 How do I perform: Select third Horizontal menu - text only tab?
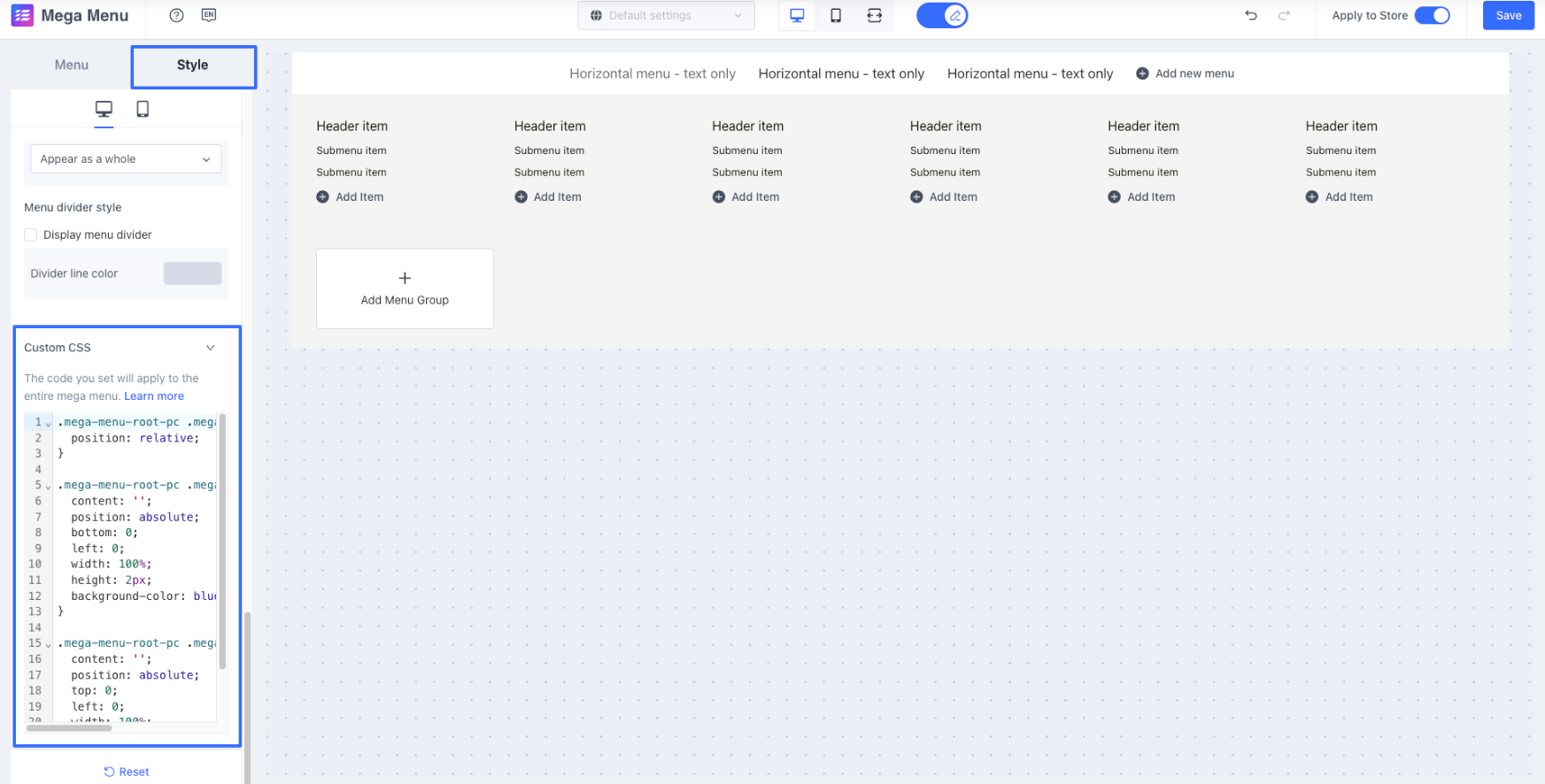1030,73
